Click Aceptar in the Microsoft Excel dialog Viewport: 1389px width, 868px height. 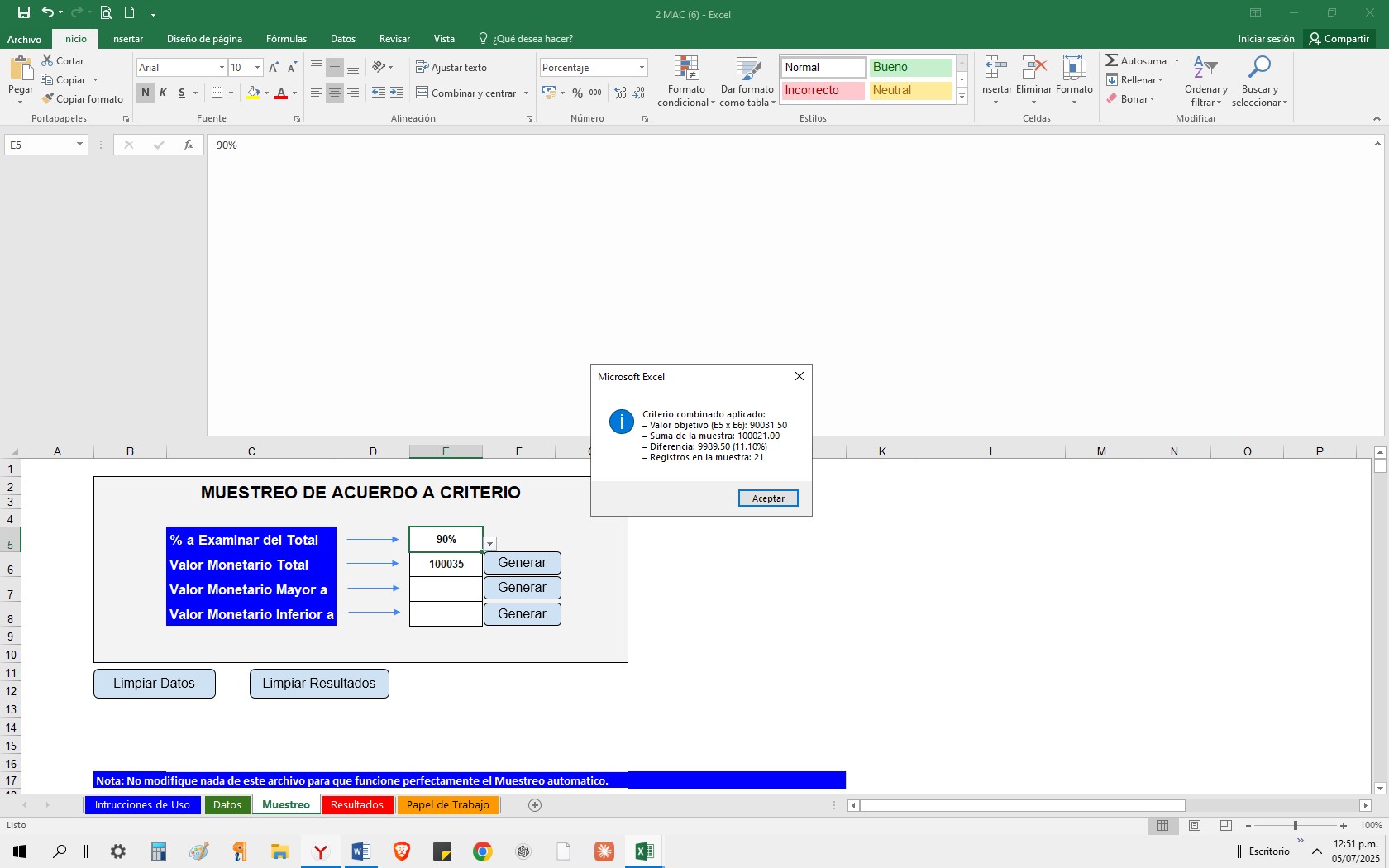(x=768, y=498)
